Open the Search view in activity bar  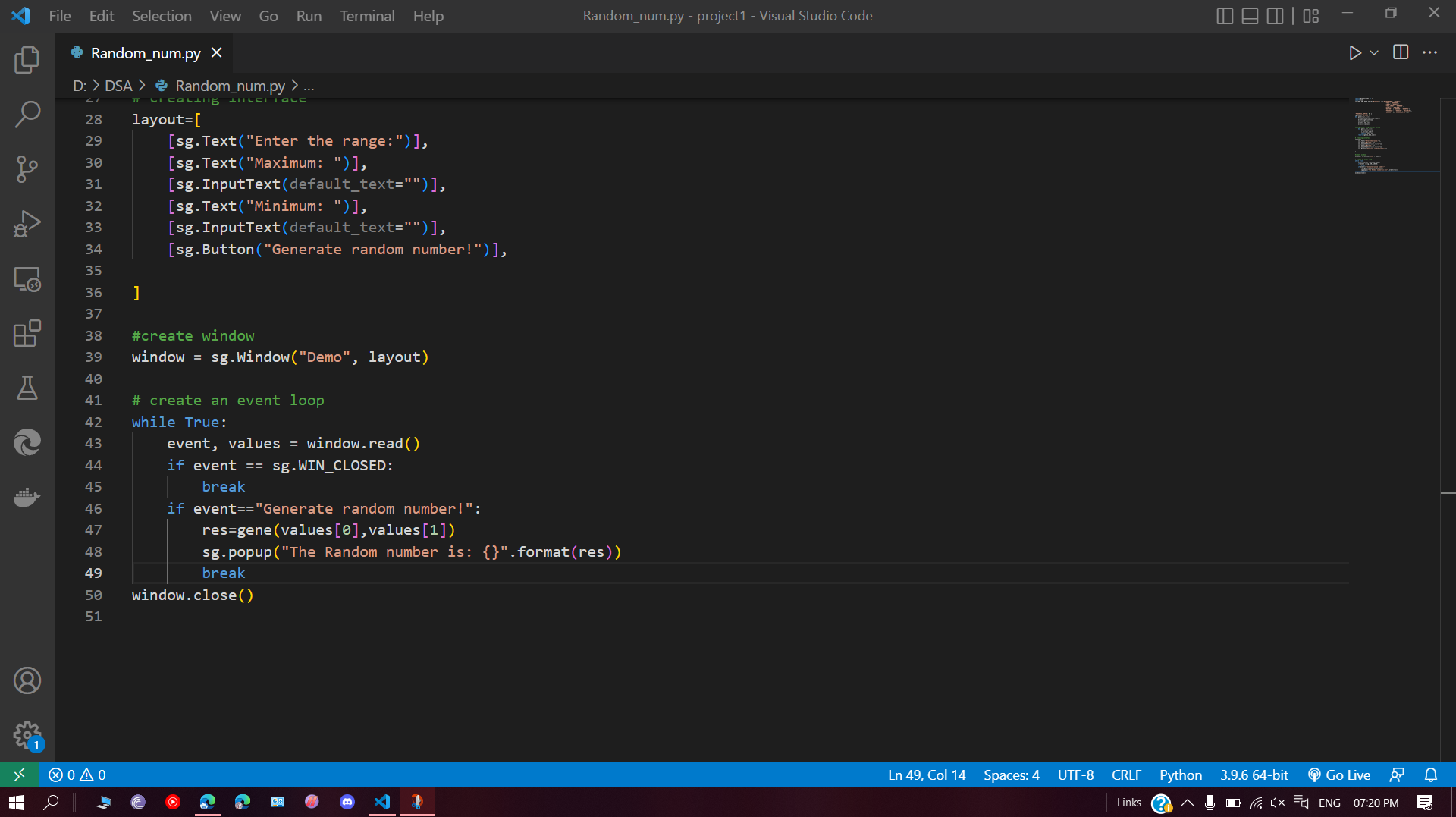point(27,115)
